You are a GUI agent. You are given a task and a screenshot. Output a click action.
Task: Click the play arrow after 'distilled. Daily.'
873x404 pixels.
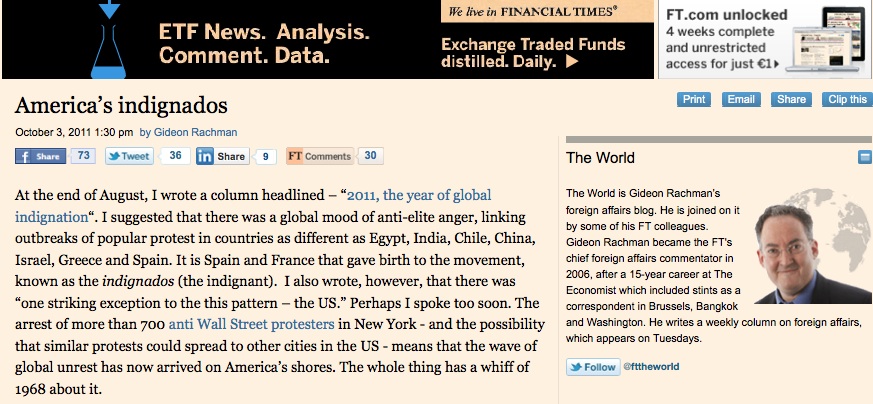click(x=572, y=61)
